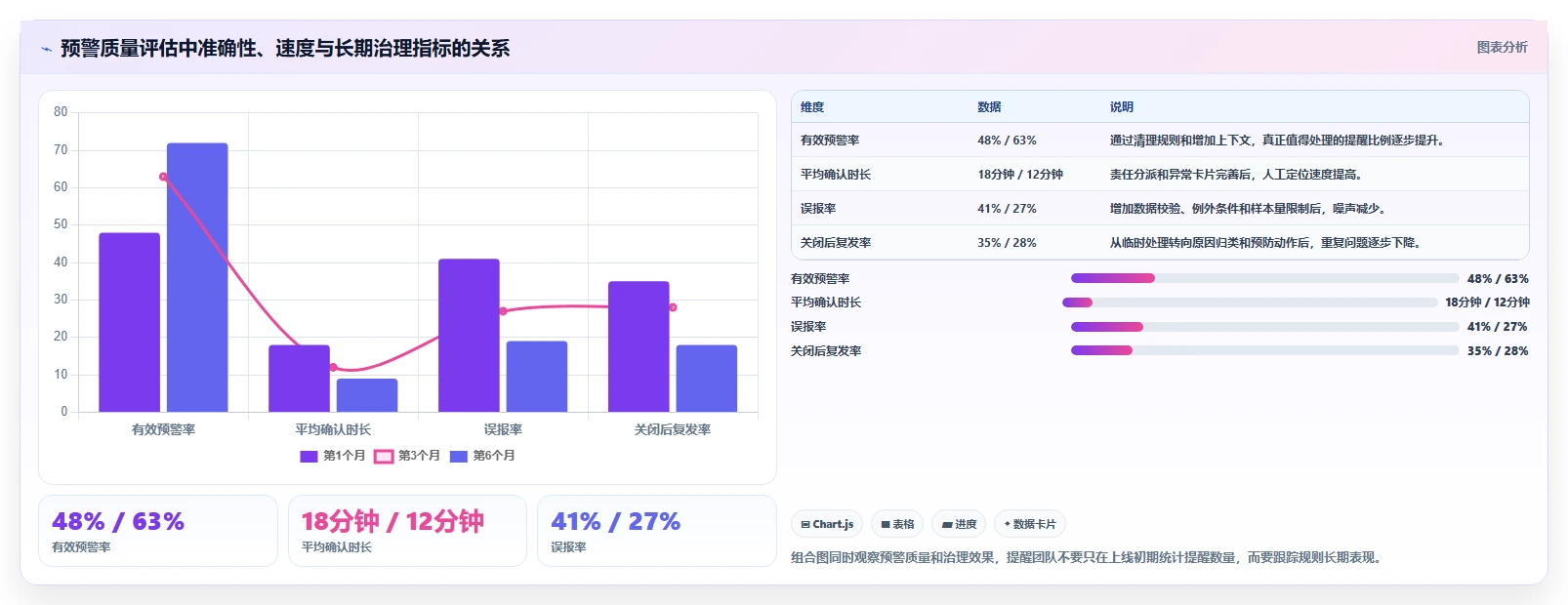The width and height of the screenshot is (1568, 605).
Task: Click the note starting 责任分派和异常卡片完善后
Action: [1236, 175]
